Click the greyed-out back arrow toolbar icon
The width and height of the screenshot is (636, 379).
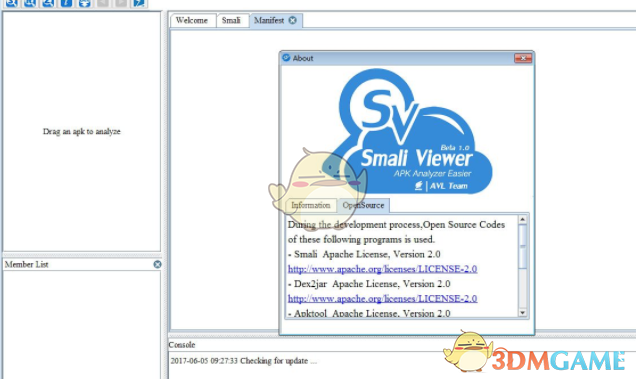pyautogui.click(x=103, y=3)
